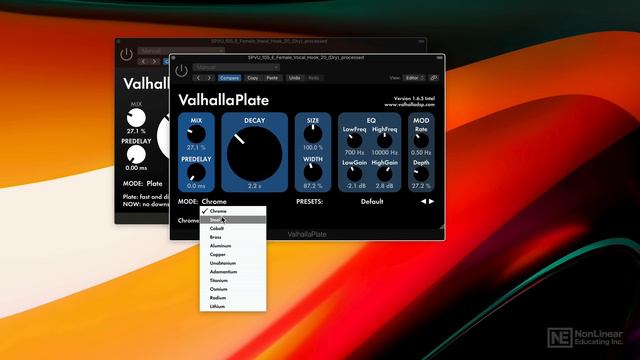Click MIX knob in background Valhalla window

[136, 118]
